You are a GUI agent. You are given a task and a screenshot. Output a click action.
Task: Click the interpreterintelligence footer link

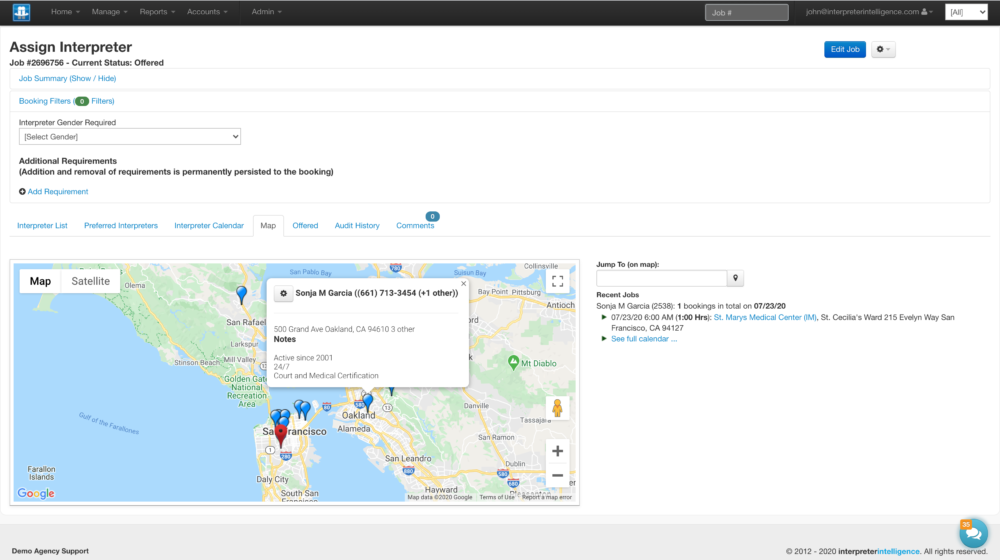[x=879, y=551]
